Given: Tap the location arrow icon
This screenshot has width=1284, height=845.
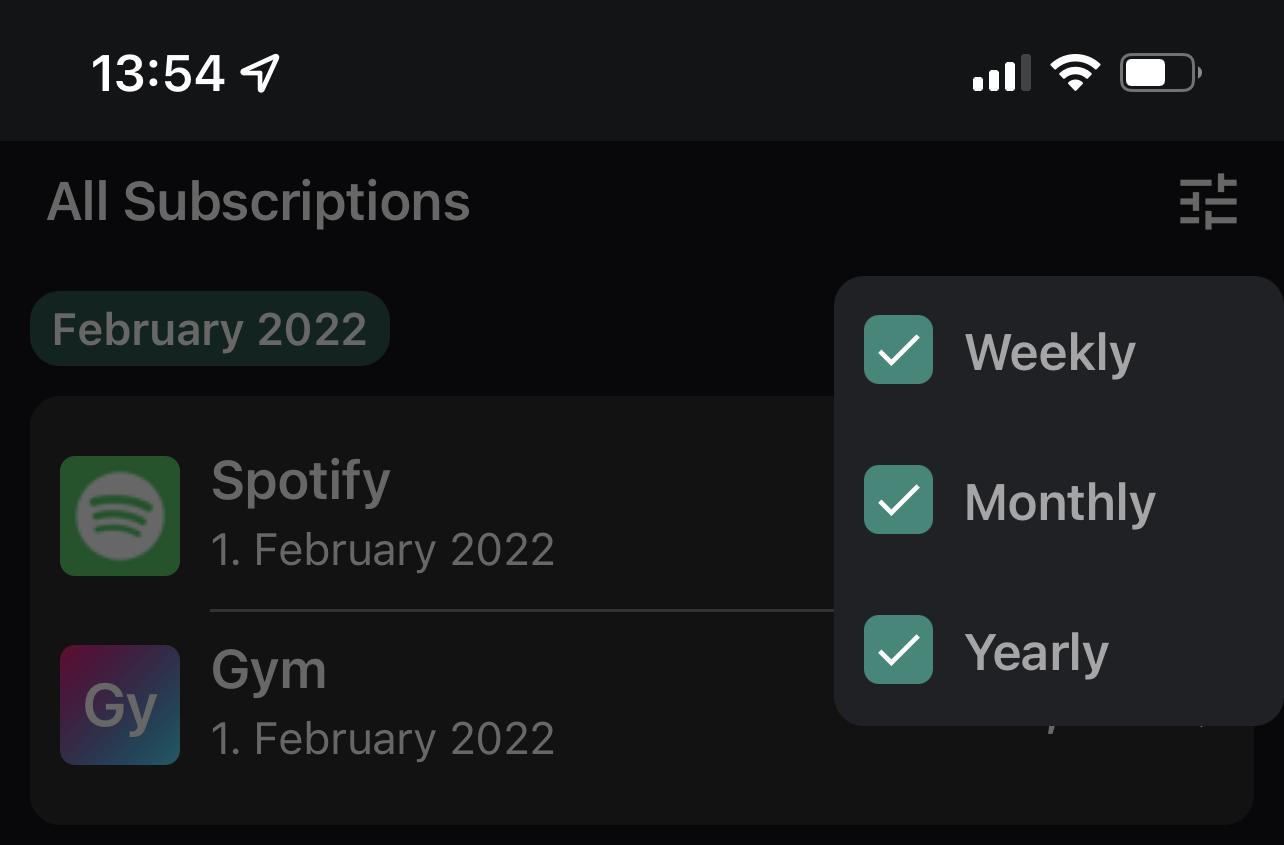Looking at the screenshot, I should pyautogui.click(x=261, y=73).
